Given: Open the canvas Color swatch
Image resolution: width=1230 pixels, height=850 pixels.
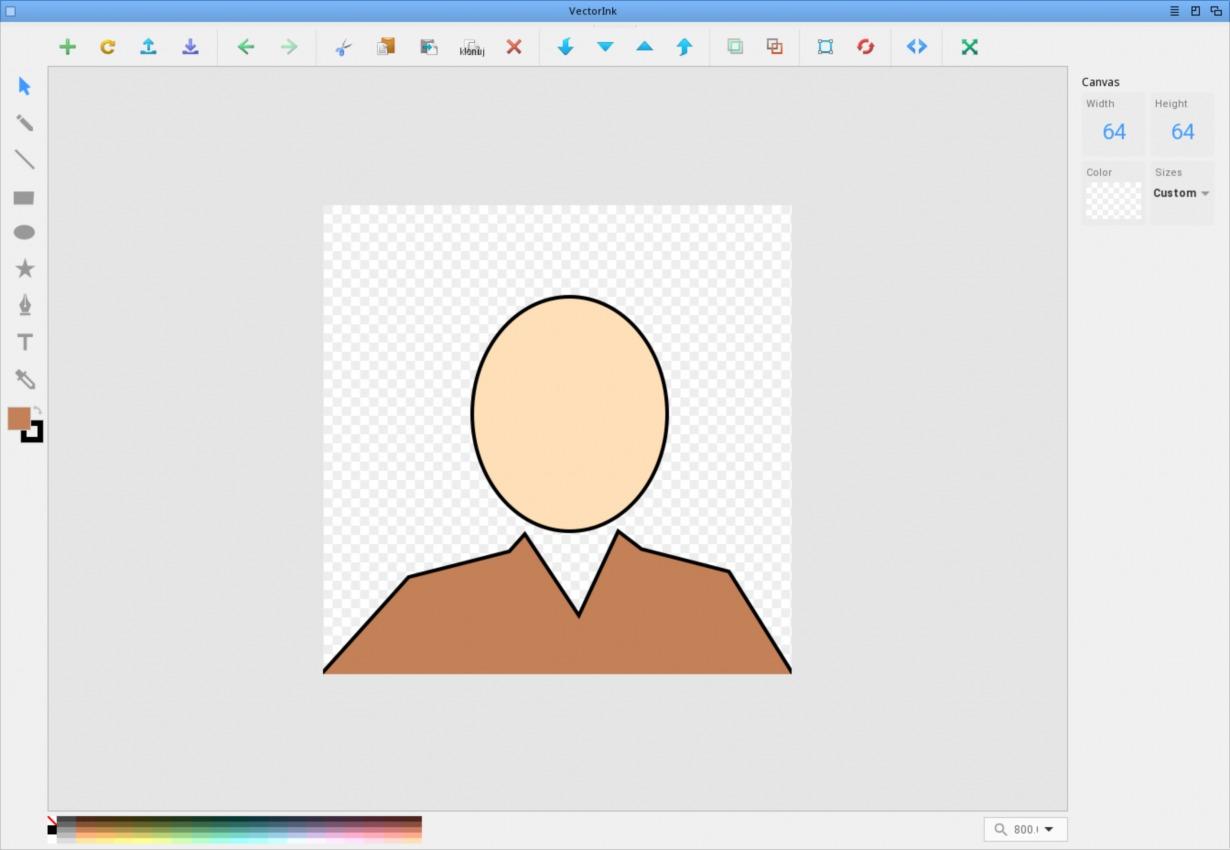Looking at the screenshot, I should (x=1113, y=200).
